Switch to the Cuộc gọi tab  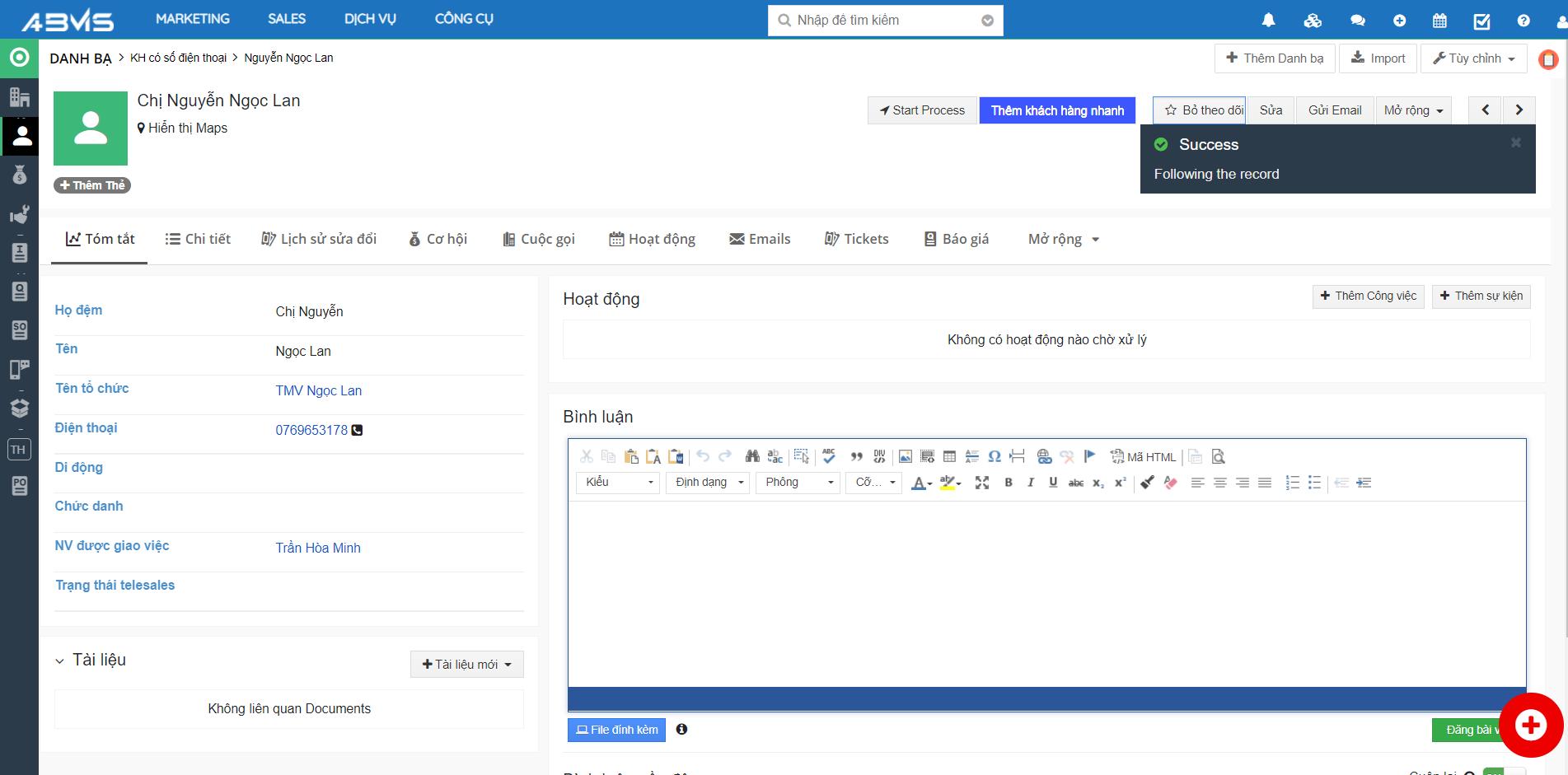[539, 239]
